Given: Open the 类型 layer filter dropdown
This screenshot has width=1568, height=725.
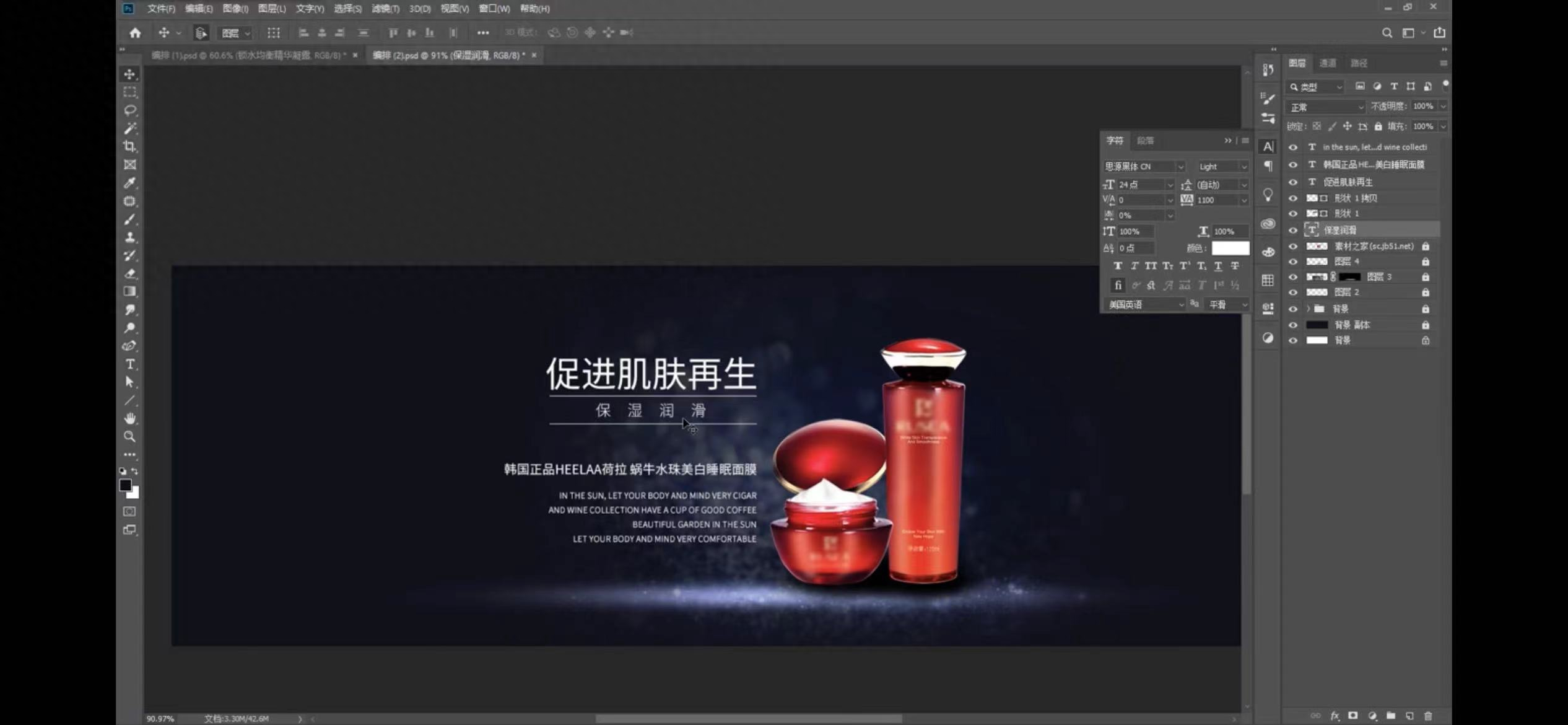Looking at the screenshot, I should pos(1316,87).
